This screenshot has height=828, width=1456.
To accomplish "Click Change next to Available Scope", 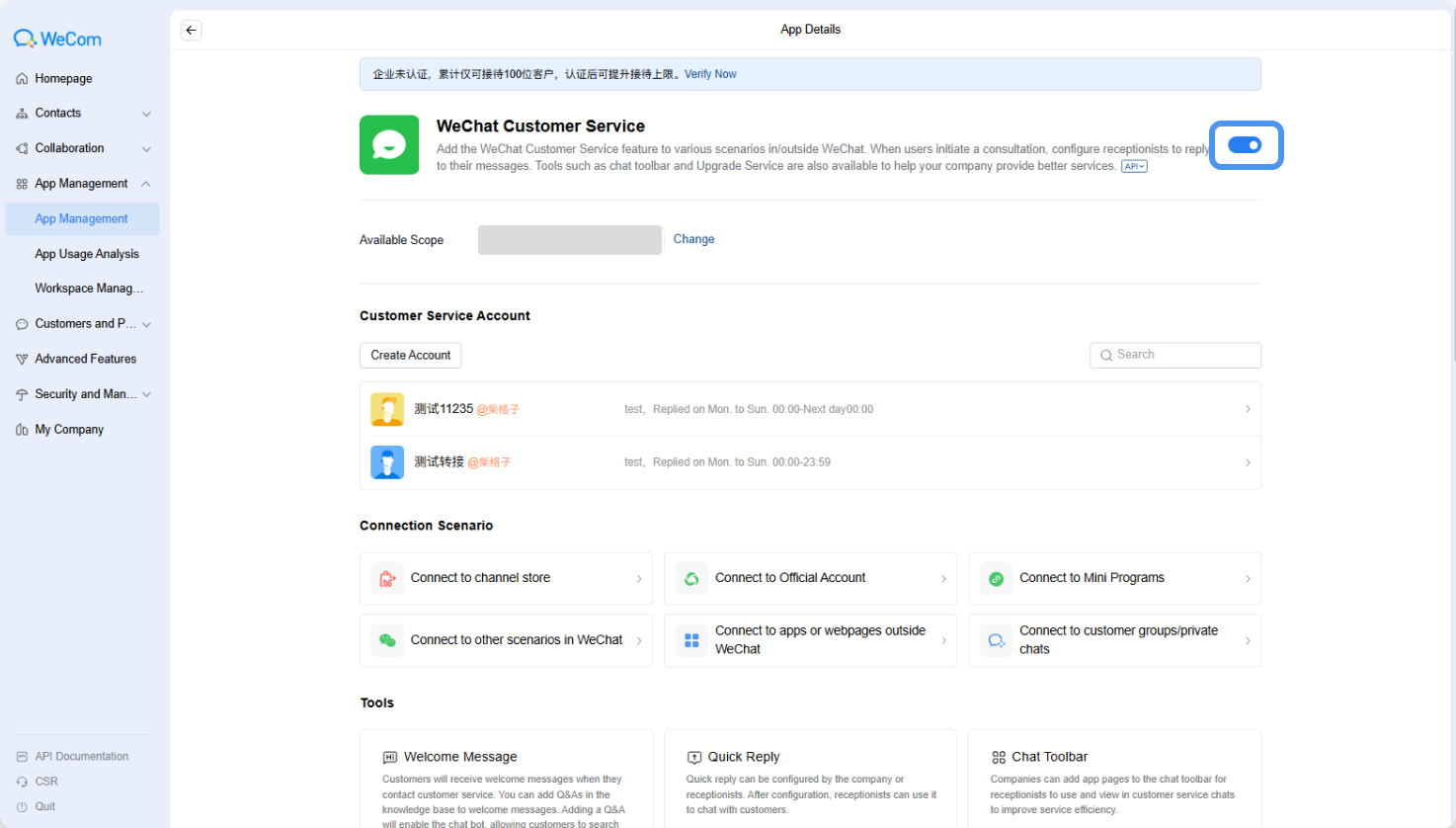I will click(693, 239).
